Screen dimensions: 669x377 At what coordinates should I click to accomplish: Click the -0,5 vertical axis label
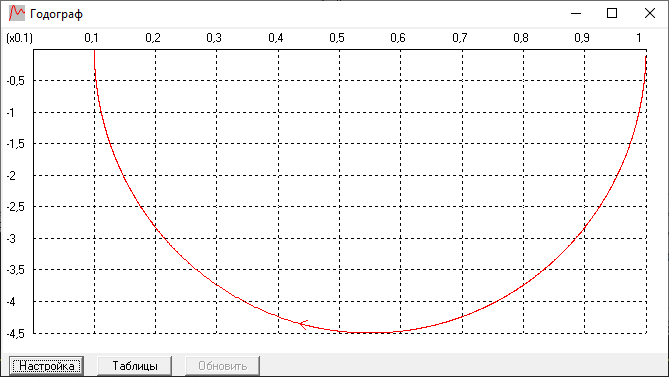pos(15,81)
